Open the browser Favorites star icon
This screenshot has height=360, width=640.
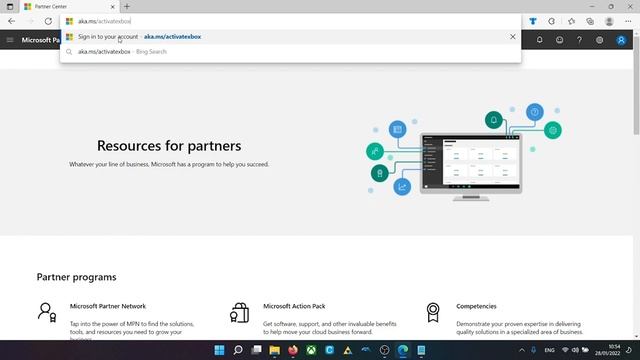point(571,21)
